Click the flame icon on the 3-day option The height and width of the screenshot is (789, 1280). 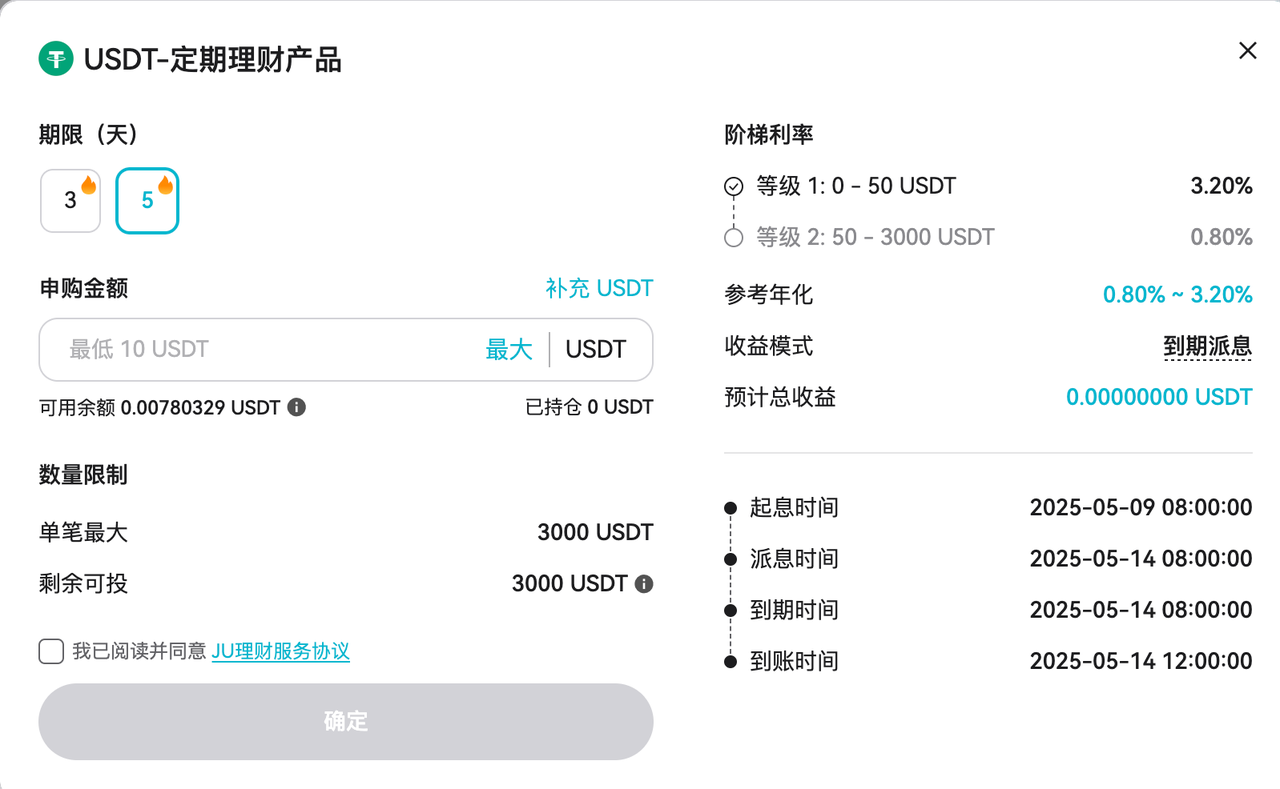point(89,185)
